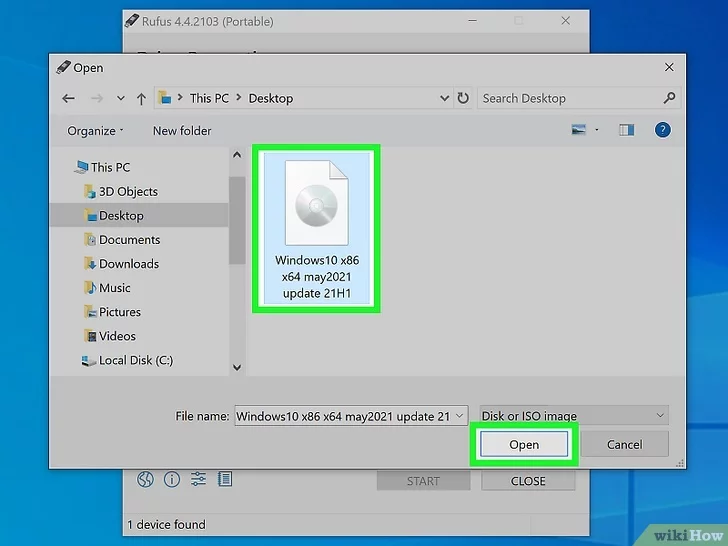Click the search magnifier icon
728x546 pixels.
point(669,98)
